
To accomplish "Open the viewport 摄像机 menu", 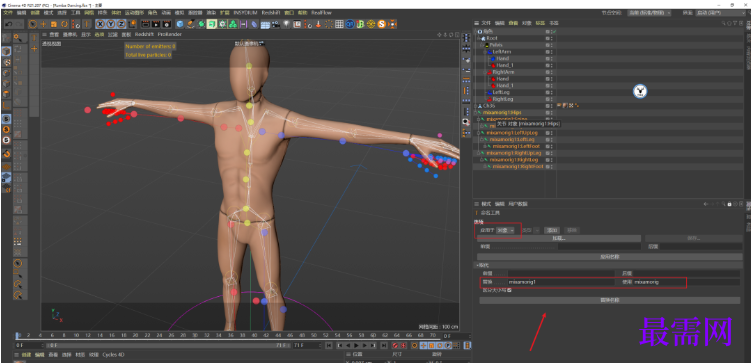I will (69, 34).
